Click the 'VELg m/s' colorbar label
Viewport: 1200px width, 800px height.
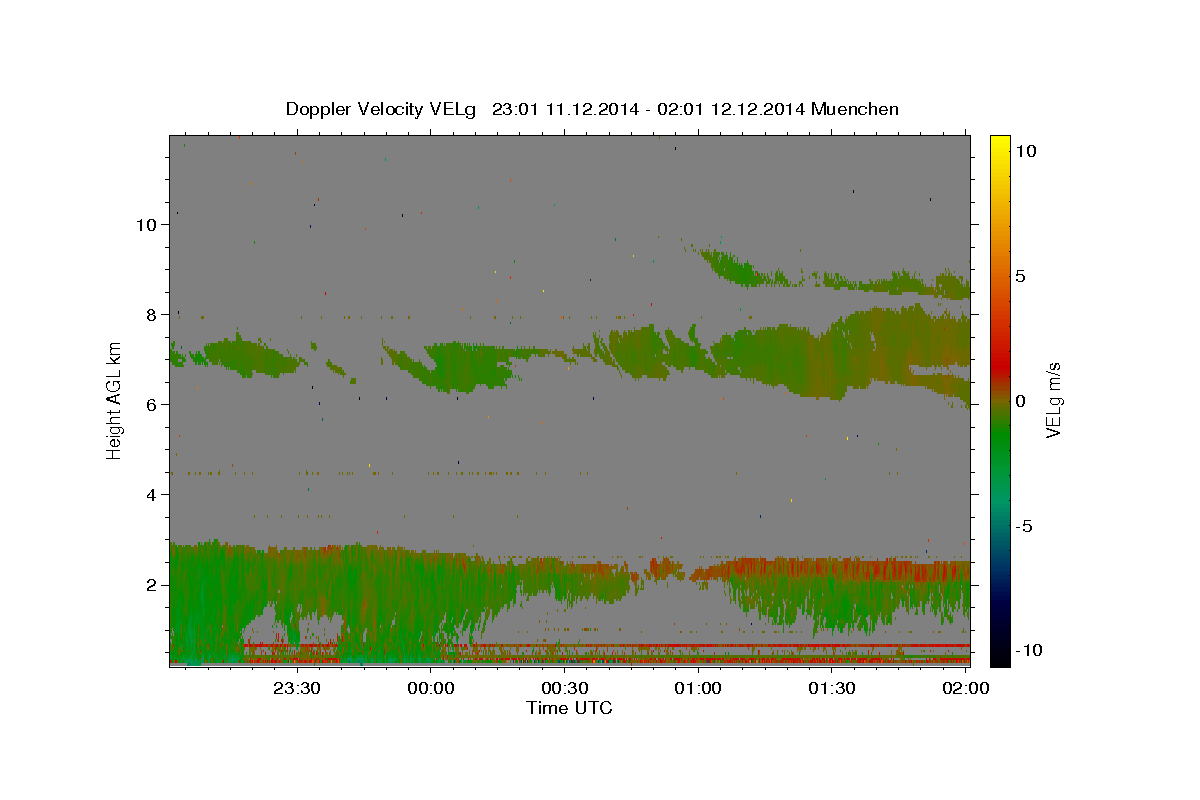1053,400
